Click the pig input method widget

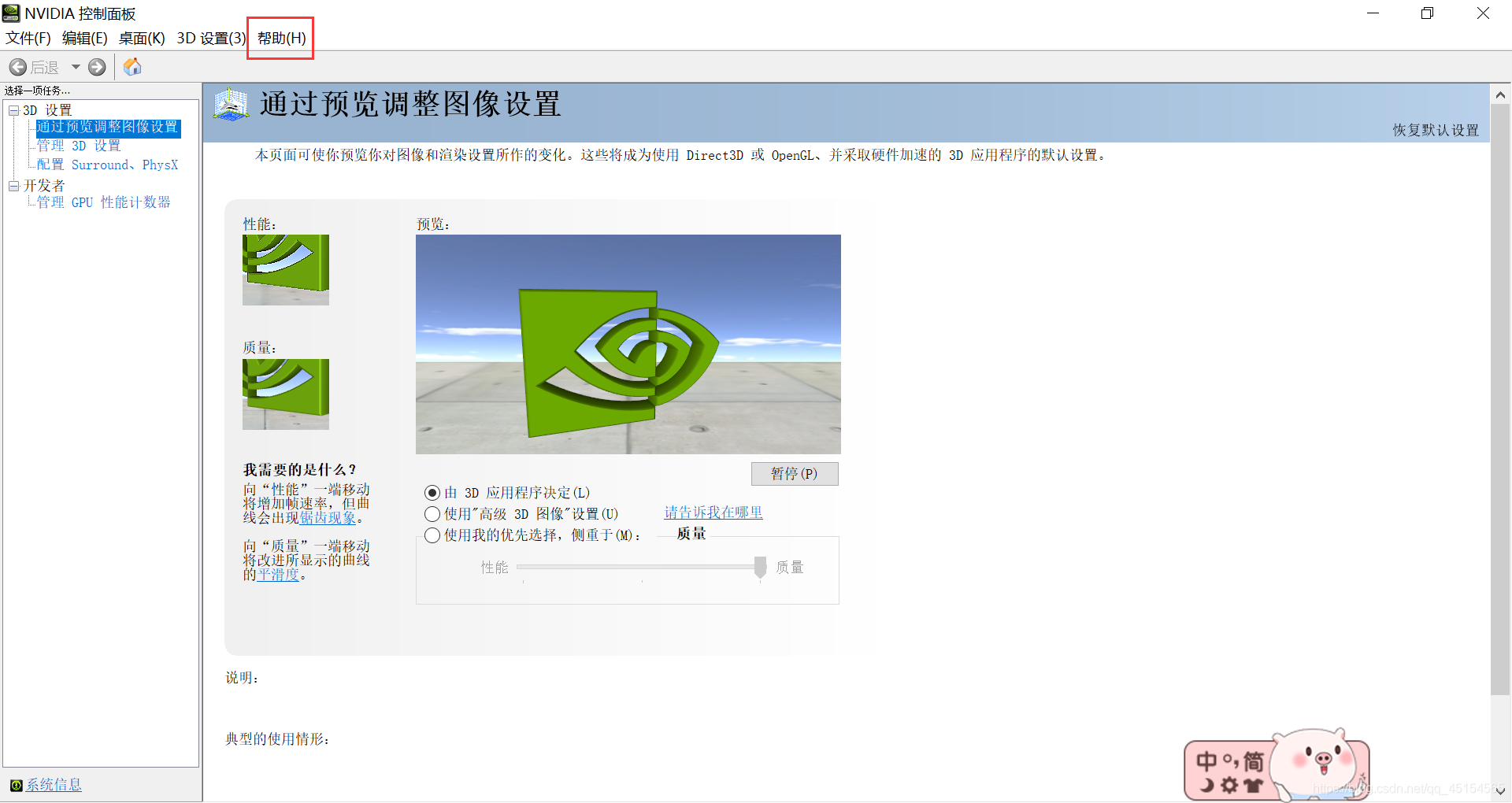pos(1277,765)
